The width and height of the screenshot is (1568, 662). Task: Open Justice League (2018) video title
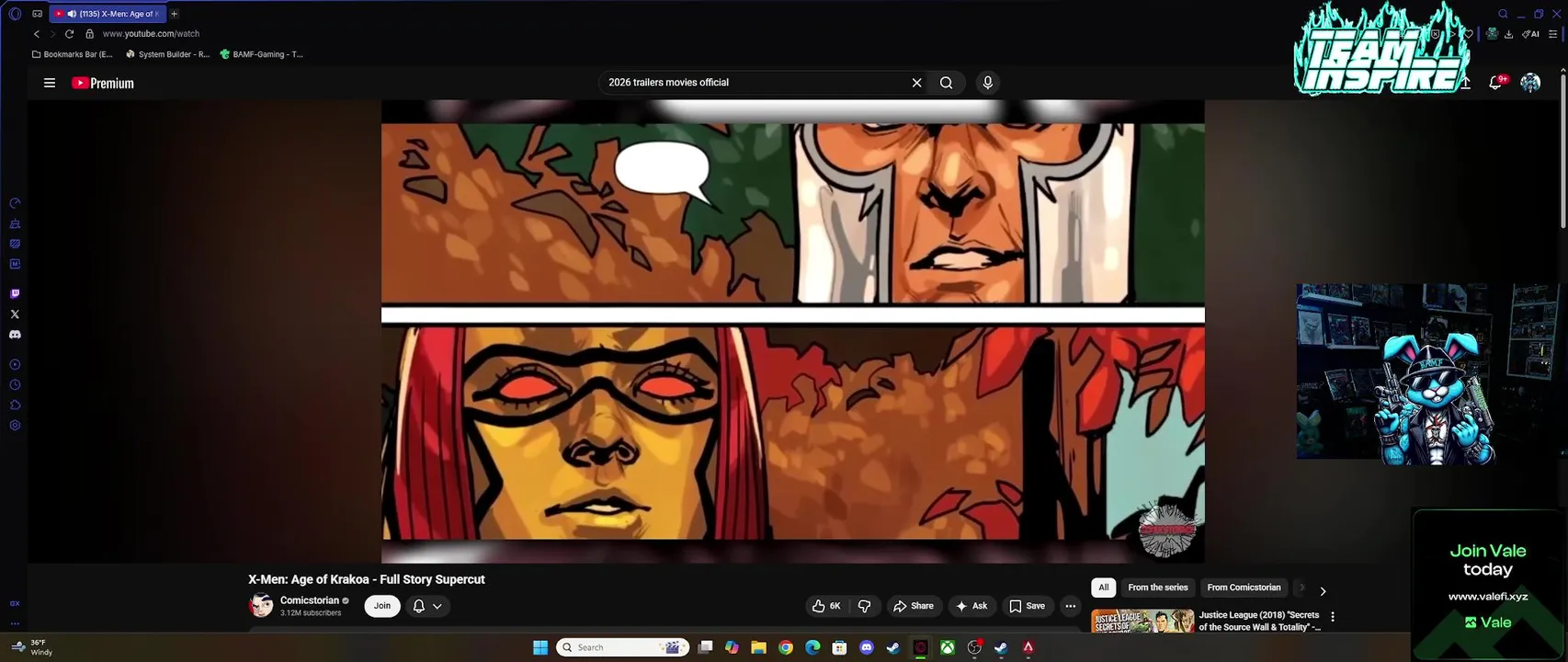click(1259, 621)
